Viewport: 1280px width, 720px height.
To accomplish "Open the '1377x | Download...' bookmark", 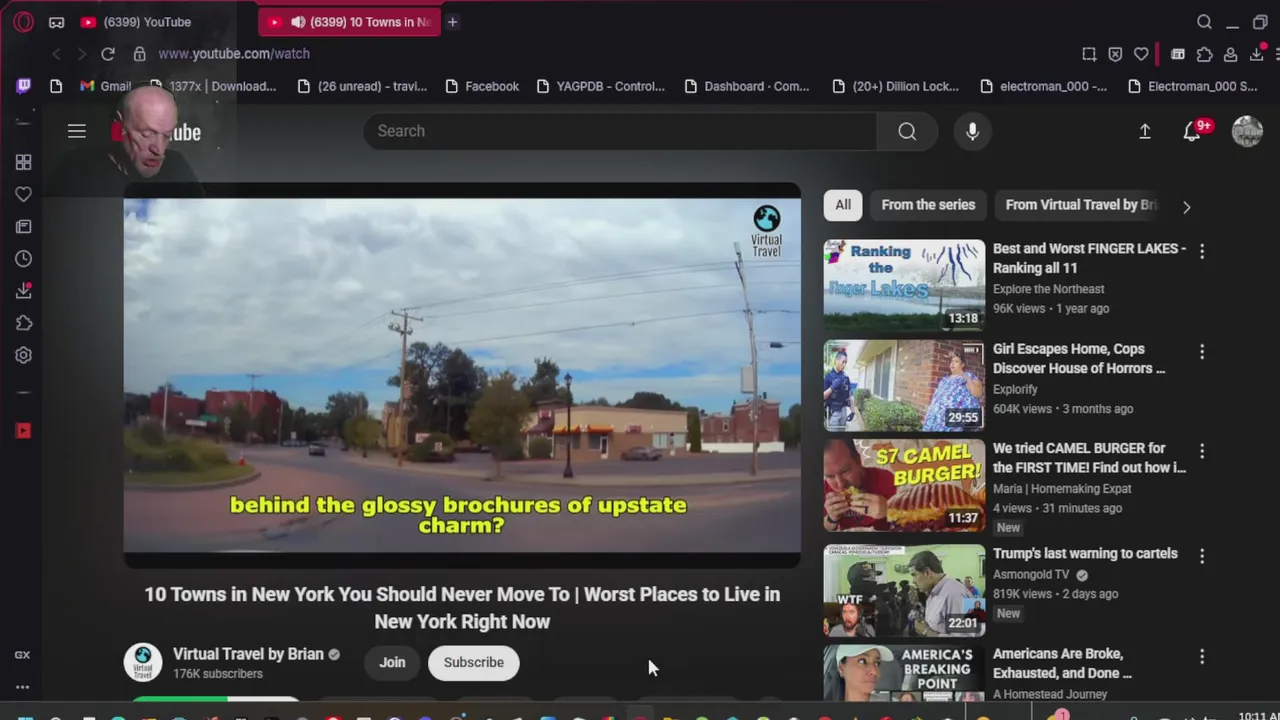I will tap(213, 86).
